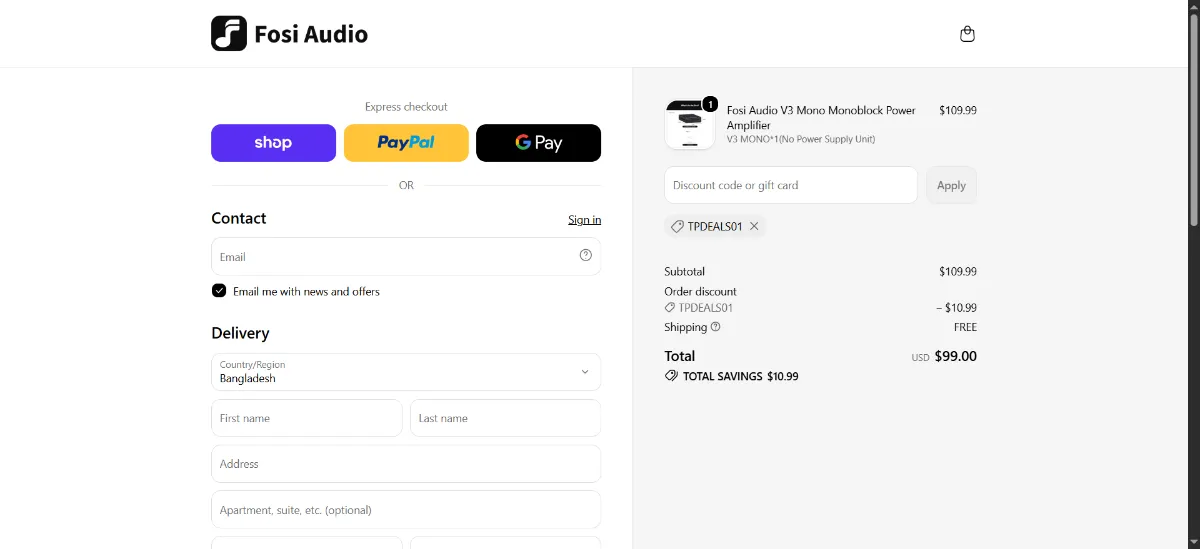Viewport: 1200px width, 549px height.
Task: Click the TOTAL SAVINGS $10.99 text
Action: (x=740, y=377)
